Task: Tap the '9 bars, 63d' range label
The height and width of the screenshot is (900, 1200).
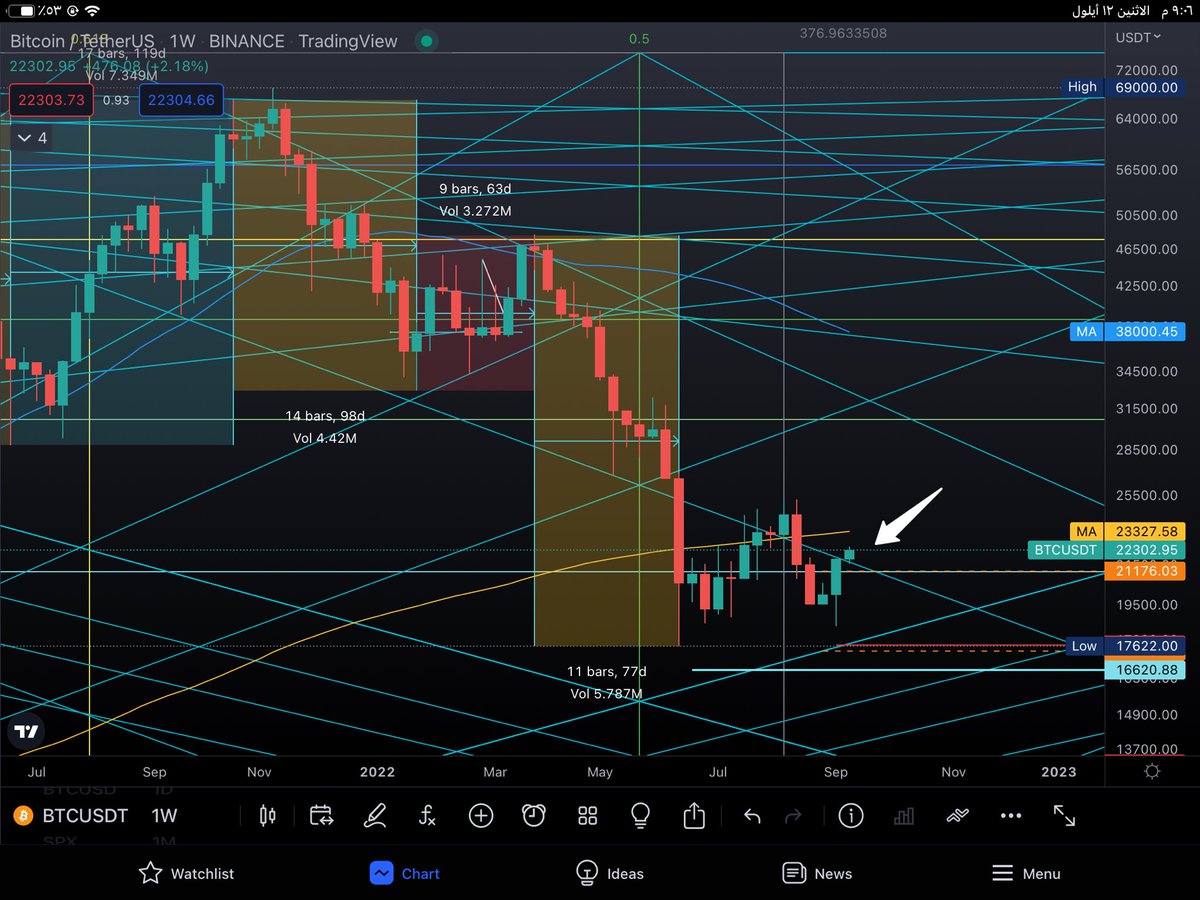Action: coord(475,188)
